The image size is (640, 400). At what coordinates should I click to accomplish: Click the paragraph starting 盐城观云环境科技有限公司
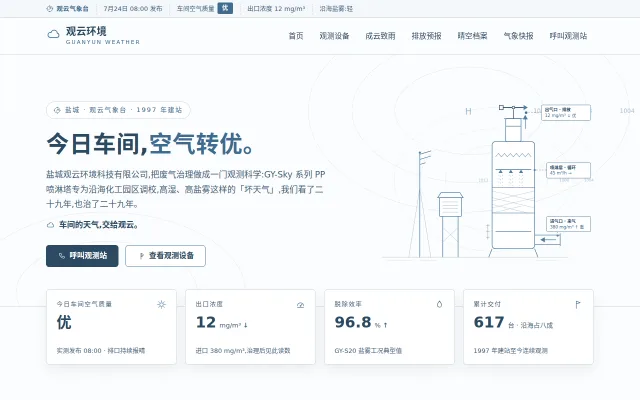click(x=186, y=189)
